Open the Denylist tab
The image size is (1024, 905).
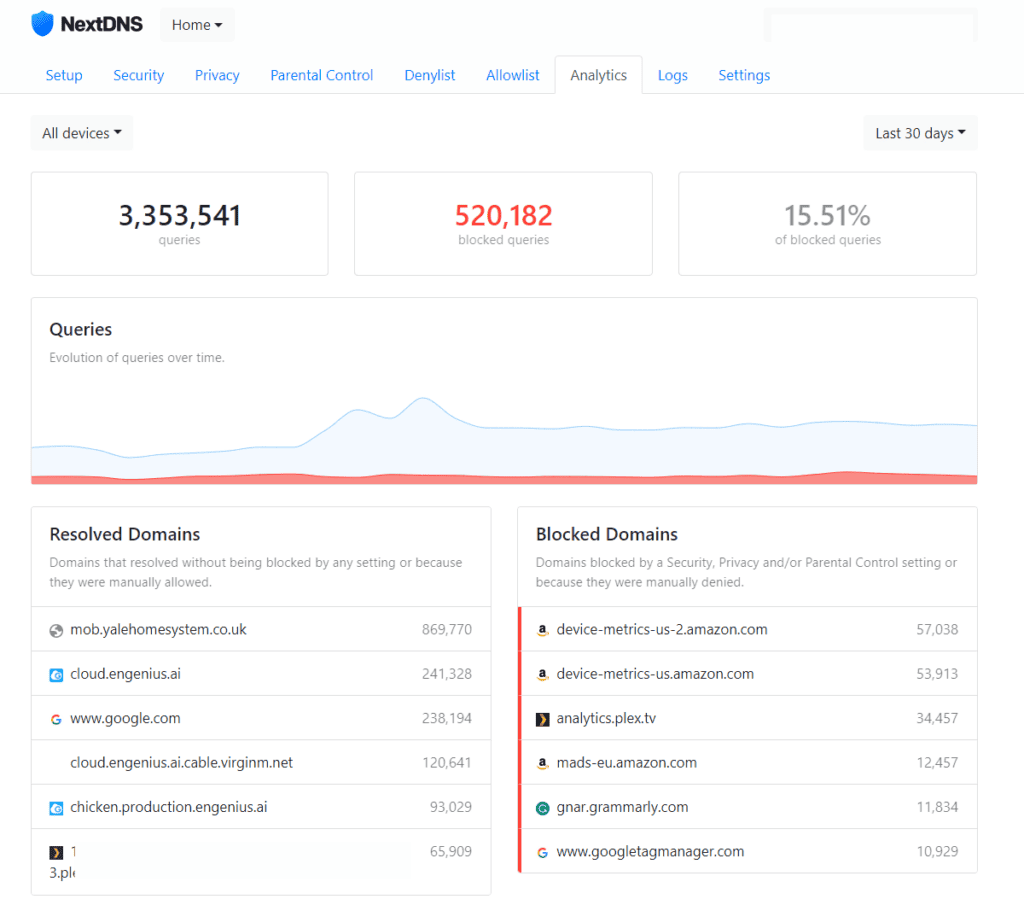click(429, 75)
